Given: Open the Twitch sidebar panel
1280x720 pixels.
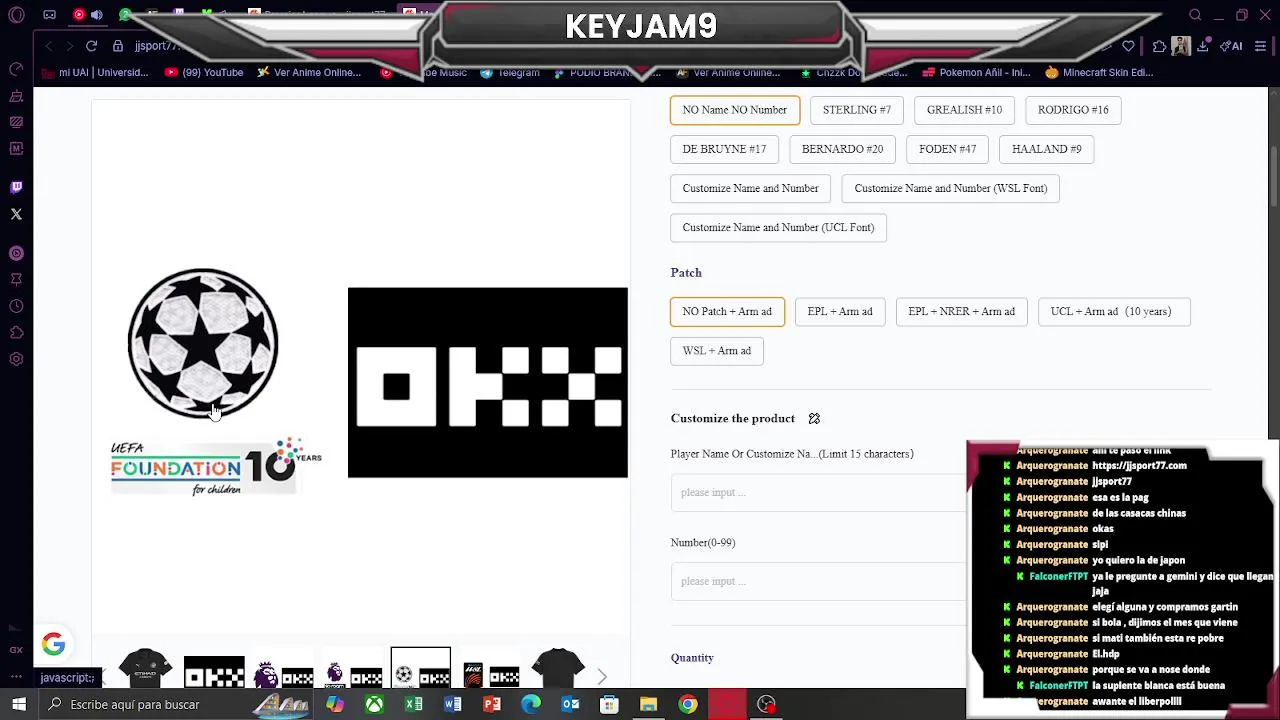Looking at the screenshot, I should point(16,187).
